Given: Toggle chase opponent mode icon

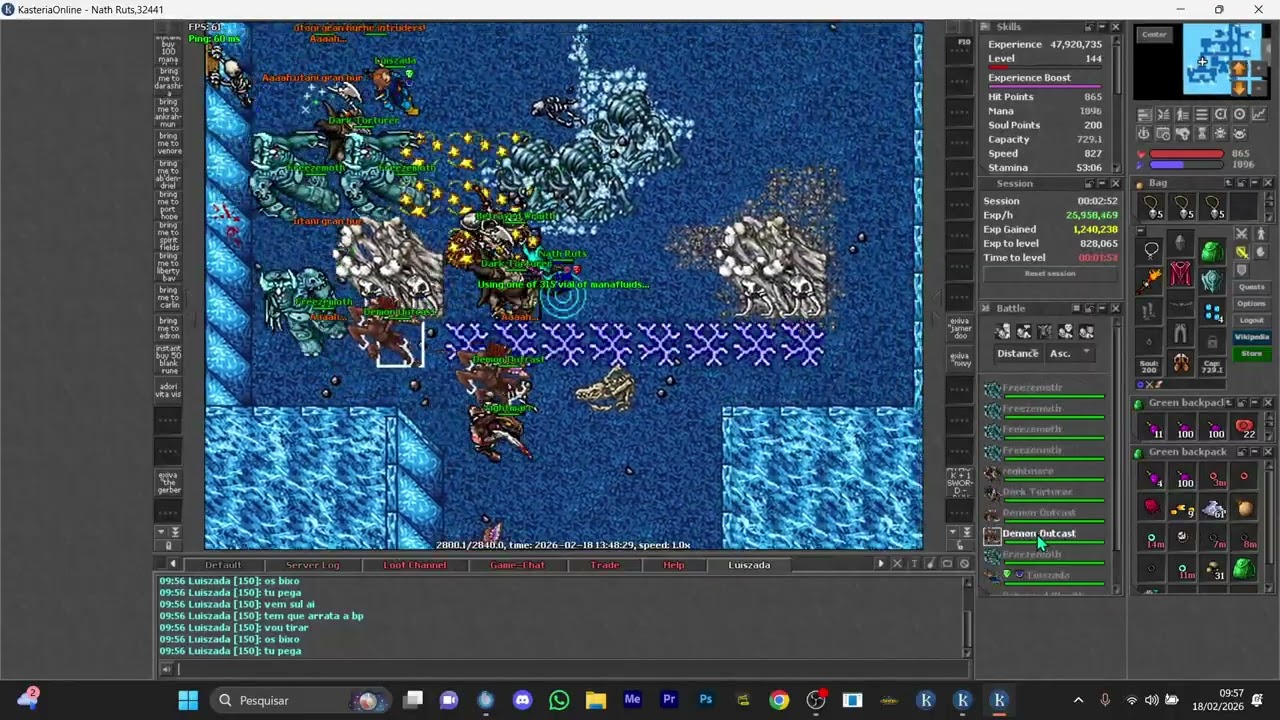Looking at the screenshot, I should pyautogui.click(x=1260, y=233).
